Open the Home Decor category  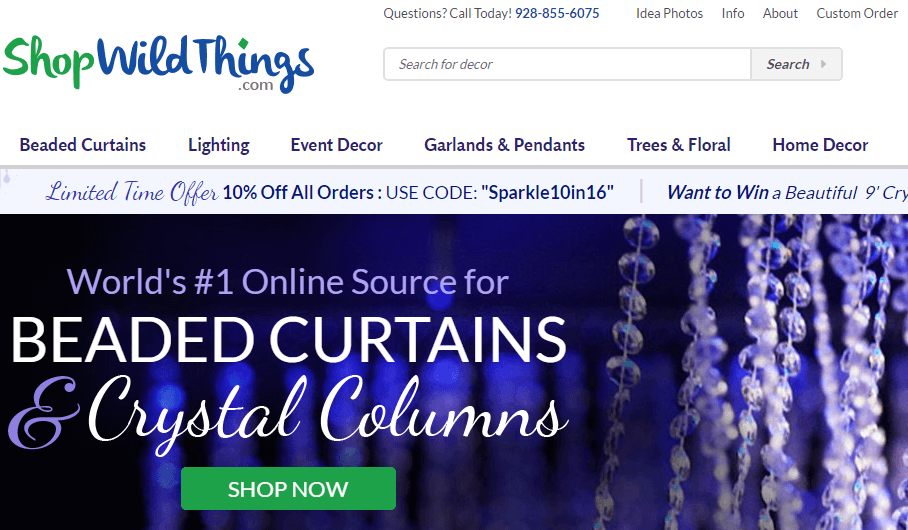click(x=820, y=145)
